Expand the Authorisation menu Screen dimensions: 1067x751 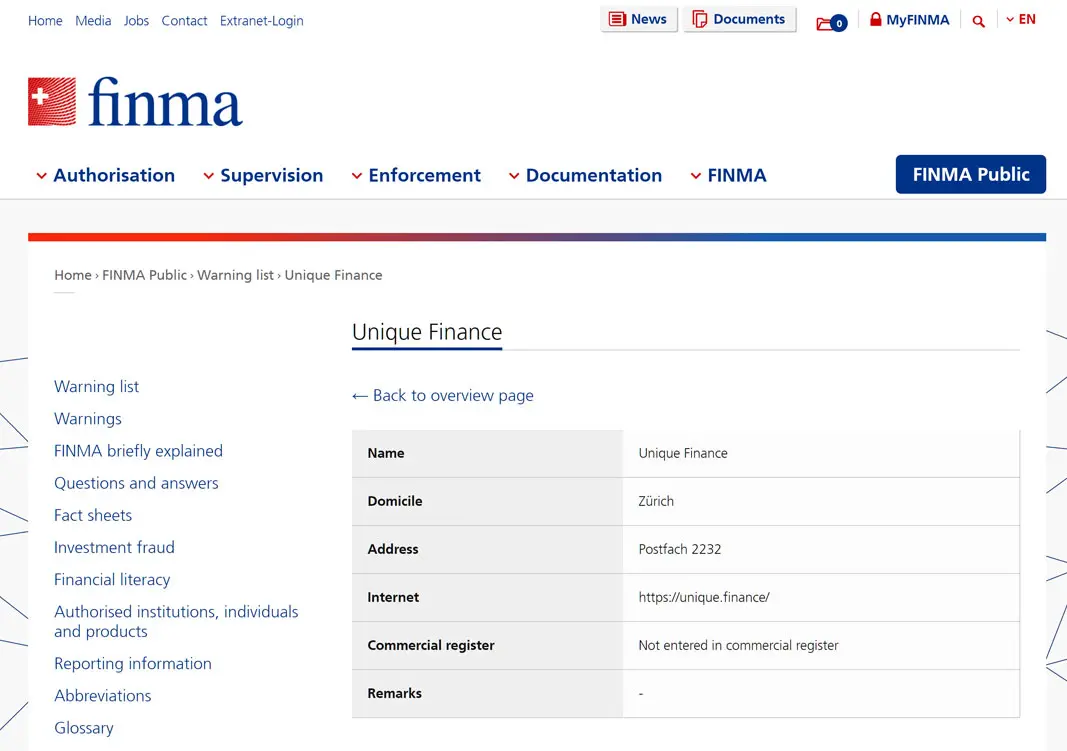click(x=105, y=176)
